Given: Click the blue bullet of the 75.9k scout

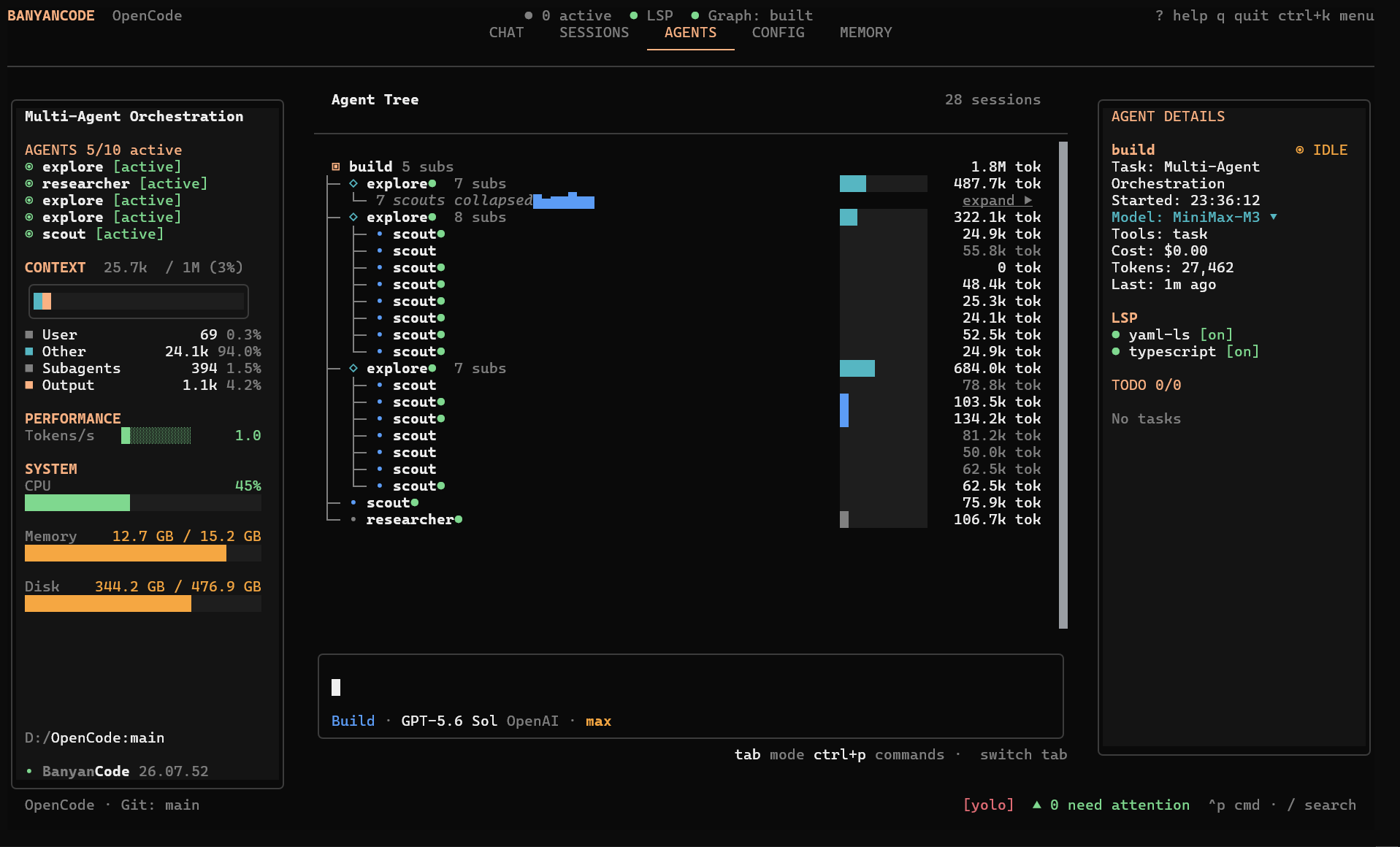Looking at the screenshot, I should click(353, 502).
